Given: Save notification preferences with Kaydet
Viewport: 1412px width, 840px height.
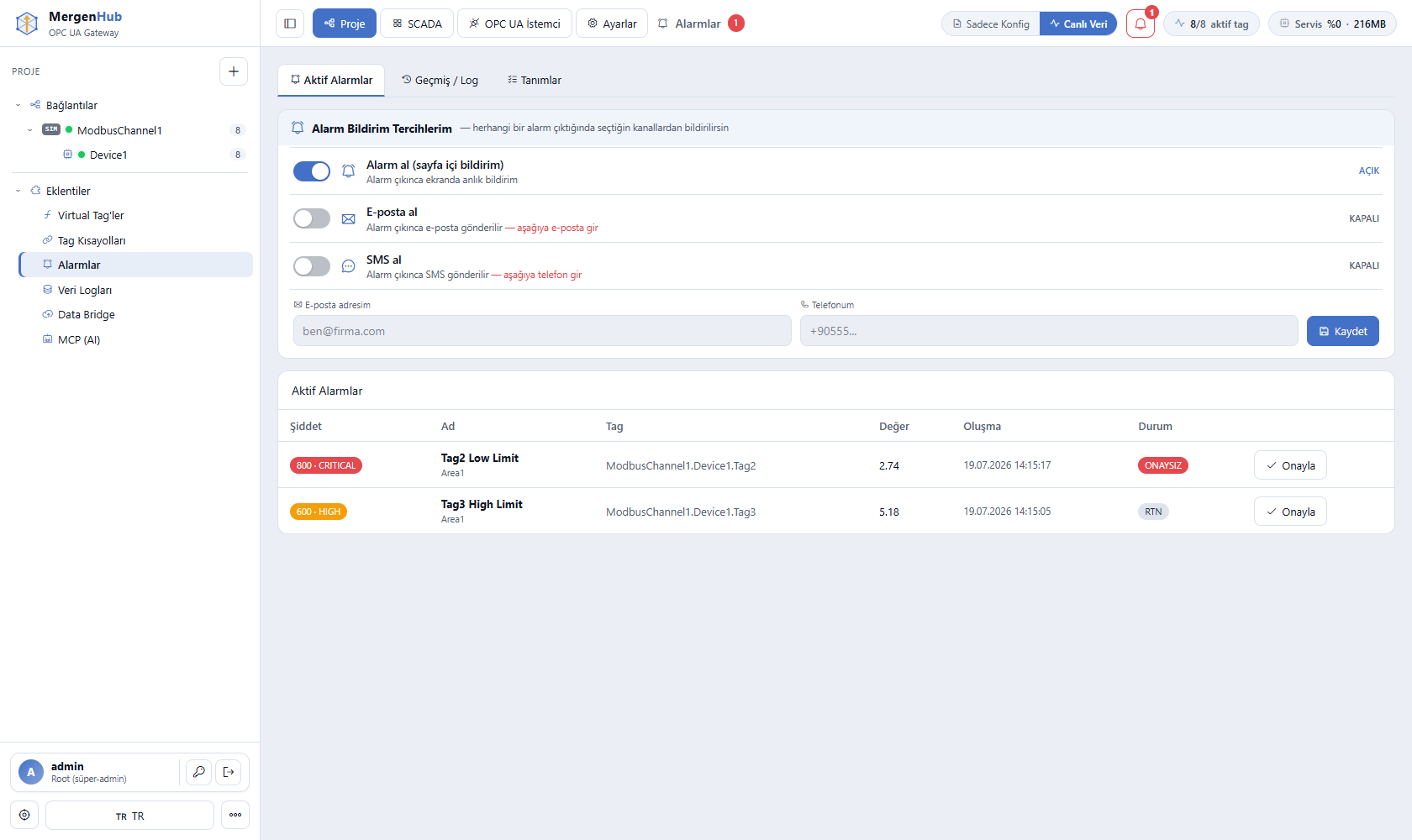Looking at the screenshot, I should tap(1343, 331).
